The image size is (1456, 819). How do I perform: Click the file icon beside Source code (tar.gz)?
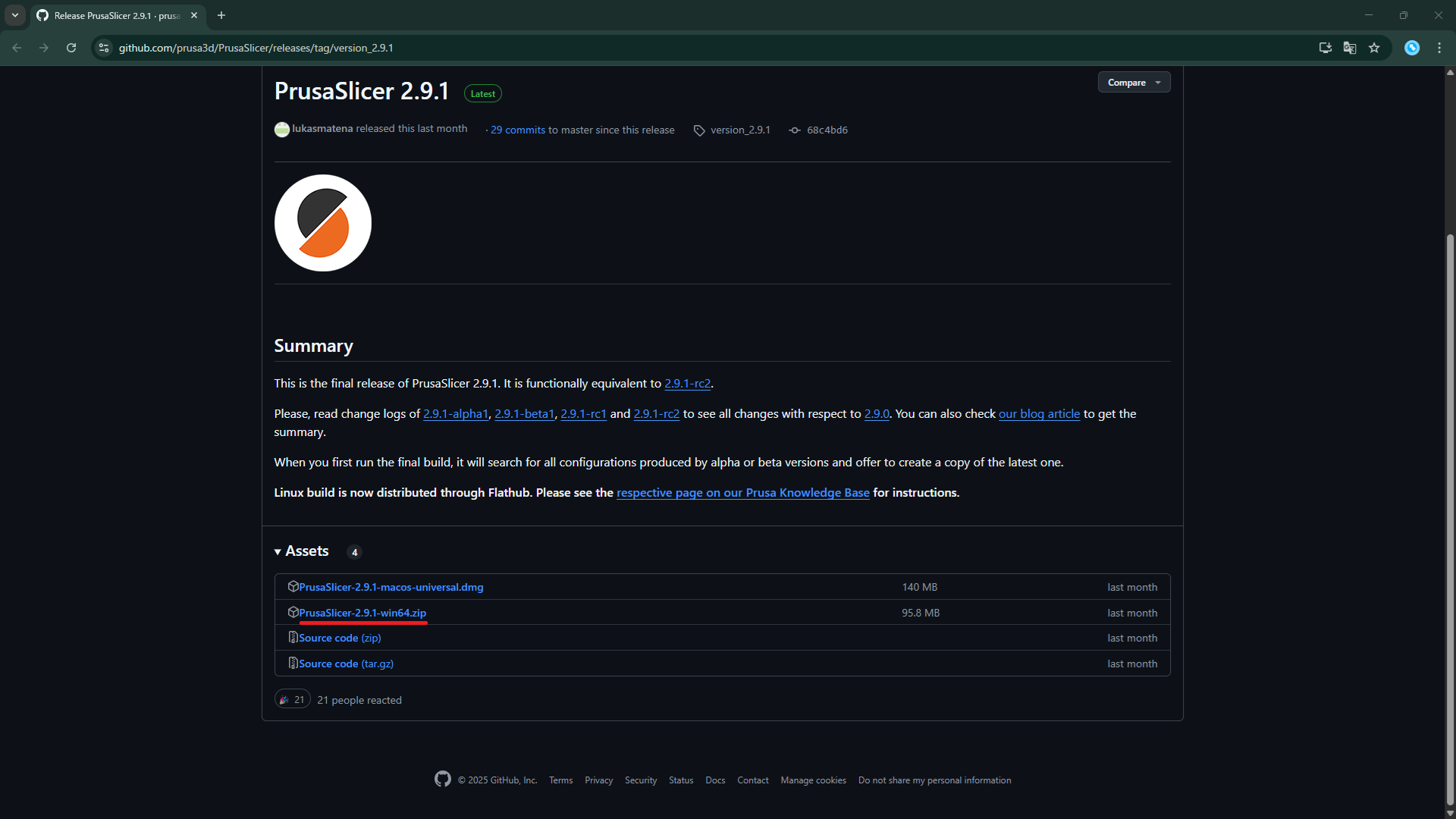[293, 664]
